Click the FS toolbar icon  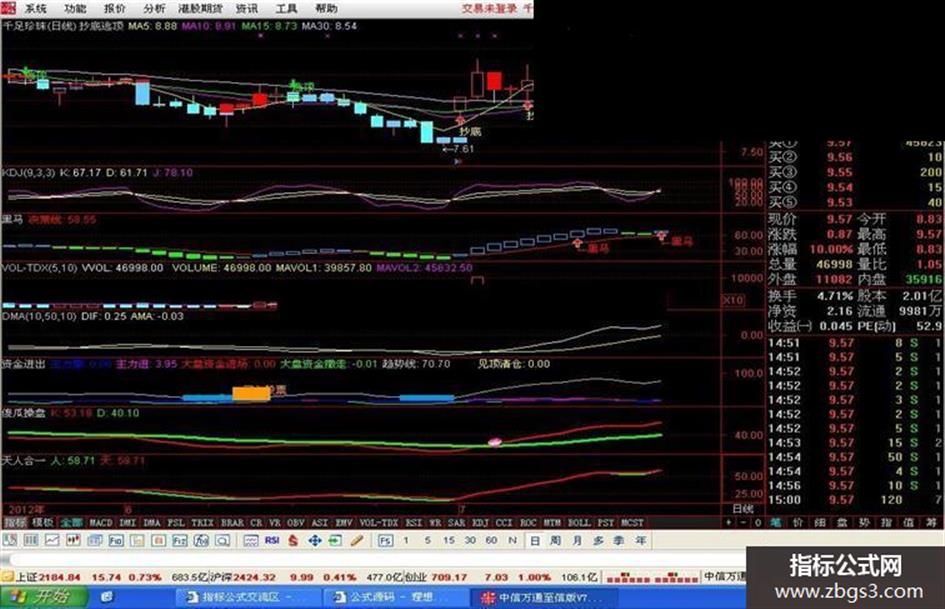(385, 541)
